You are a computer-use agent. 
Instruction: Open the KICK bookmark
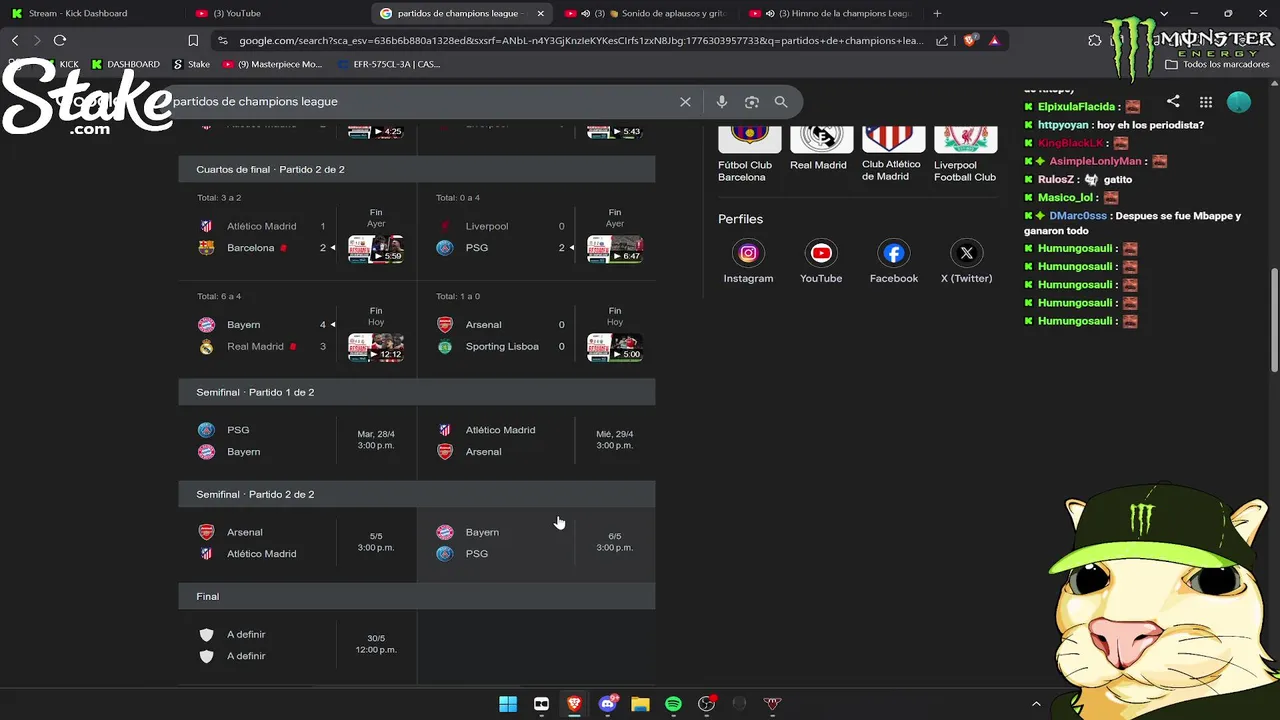click(60, 64)
